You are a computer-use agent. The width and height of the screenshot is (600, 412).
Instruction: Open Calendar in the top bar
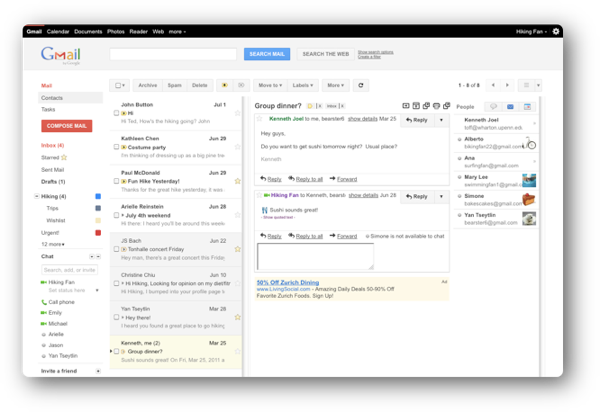[x=58, y=31]
